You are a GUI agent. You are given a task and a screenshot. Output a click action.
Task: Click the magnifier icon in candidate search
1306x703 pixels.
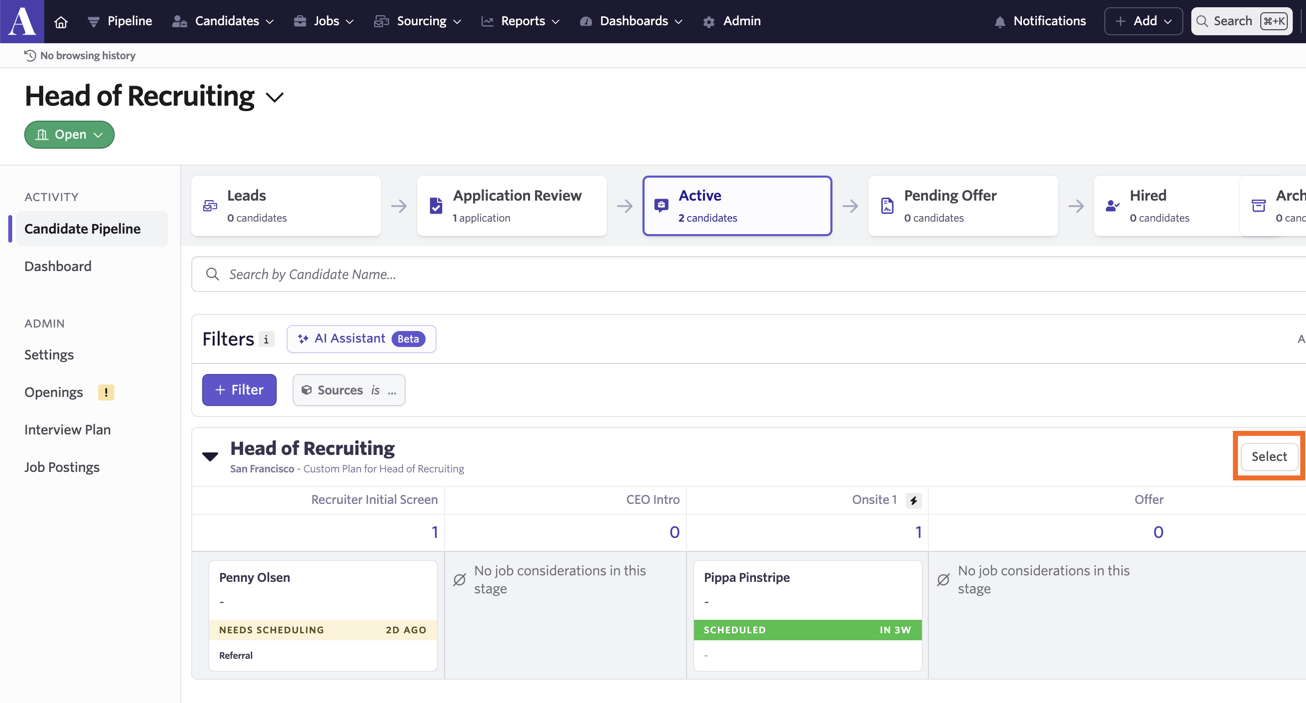[212, 274]
